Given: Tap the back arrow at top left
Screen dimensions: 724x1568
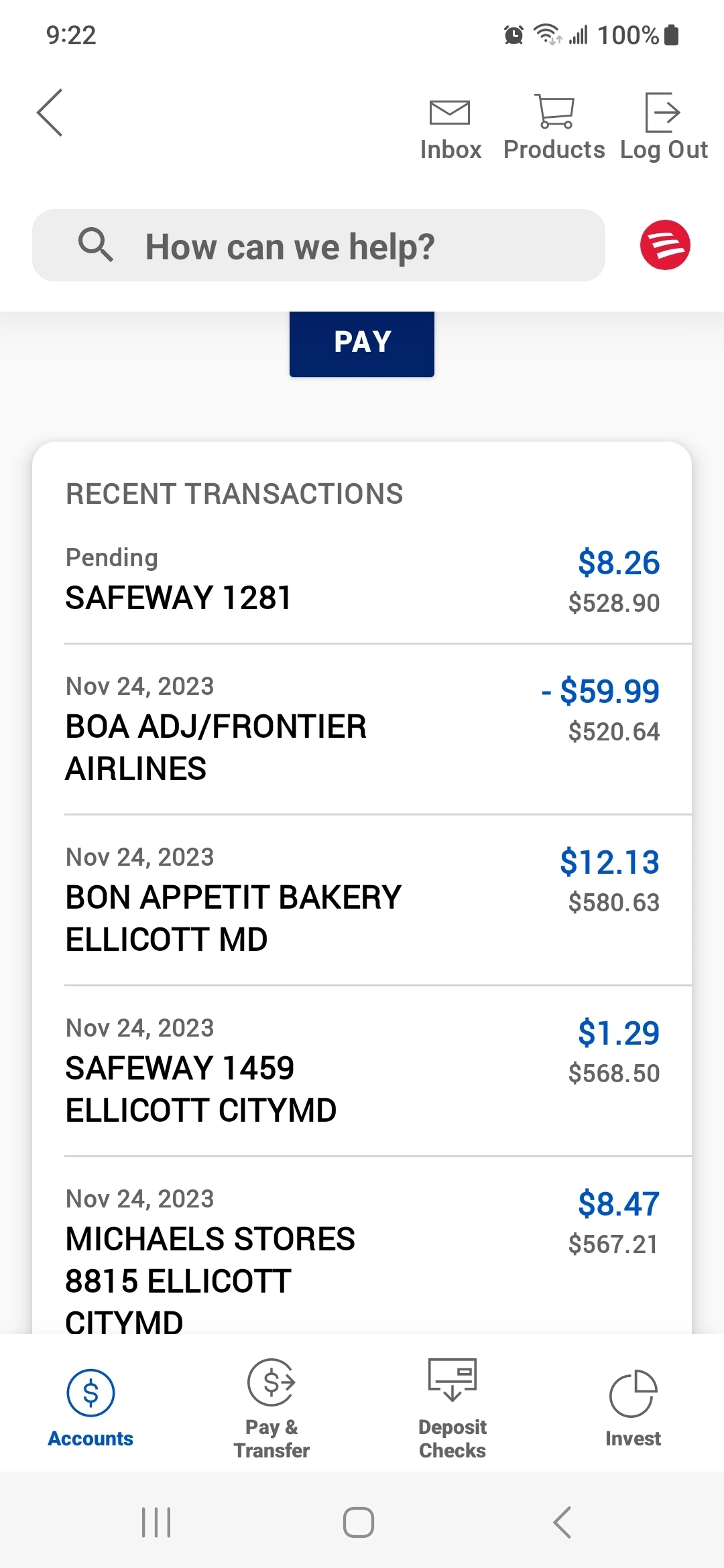Looking at the screenshot, I should (50, 113).
